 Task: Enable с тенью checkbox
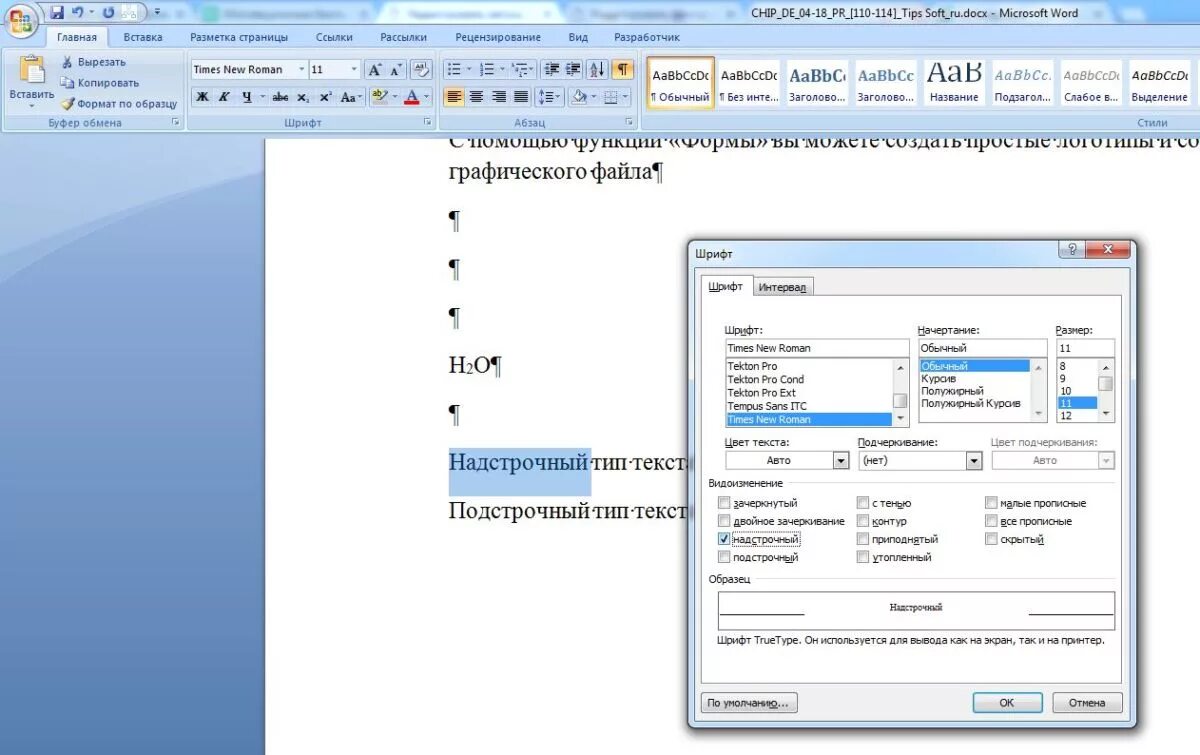click(863, 503)
